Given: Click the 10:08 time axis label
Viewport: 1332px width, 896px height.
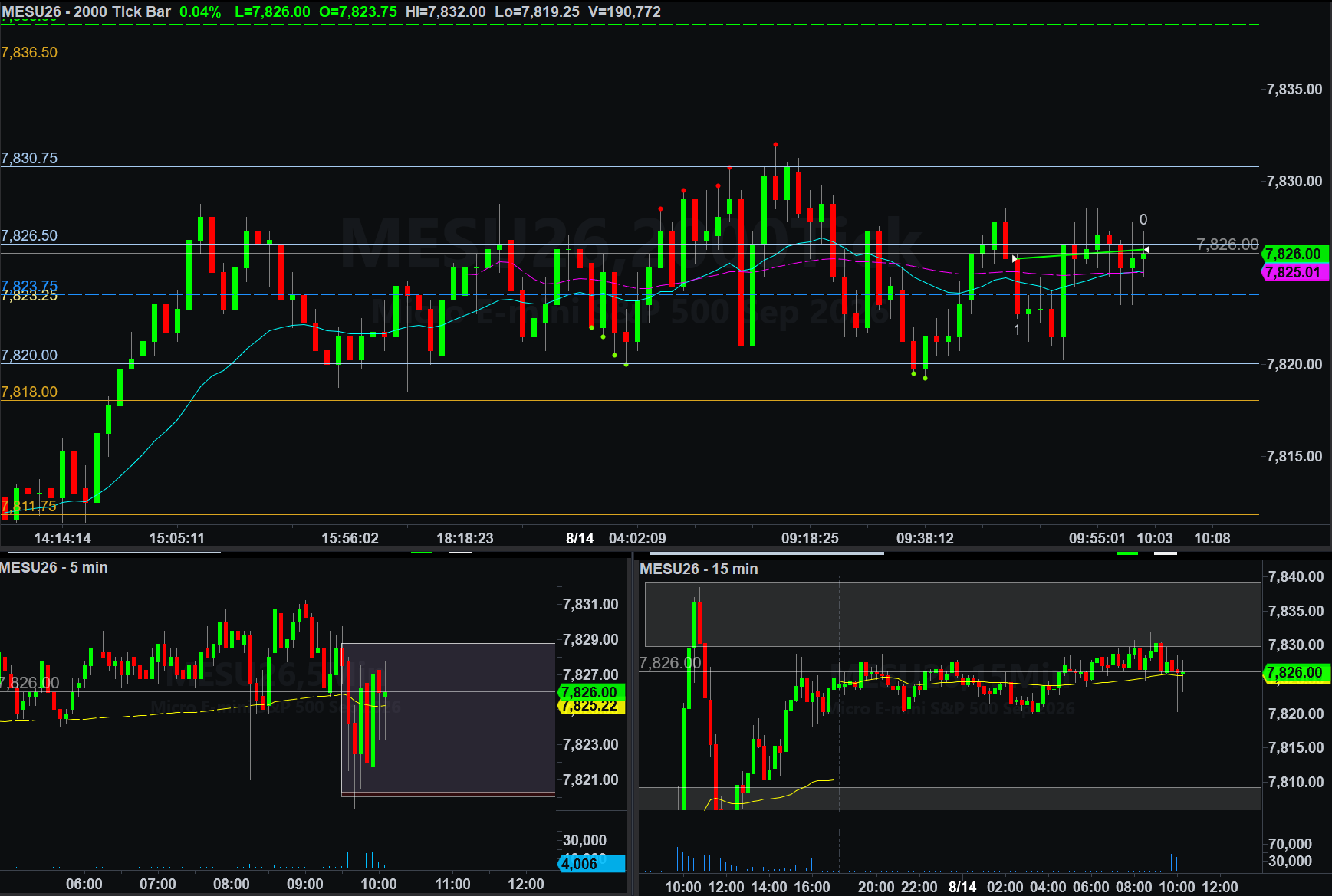Looking at the screenshot, I should pos(1212,538).
